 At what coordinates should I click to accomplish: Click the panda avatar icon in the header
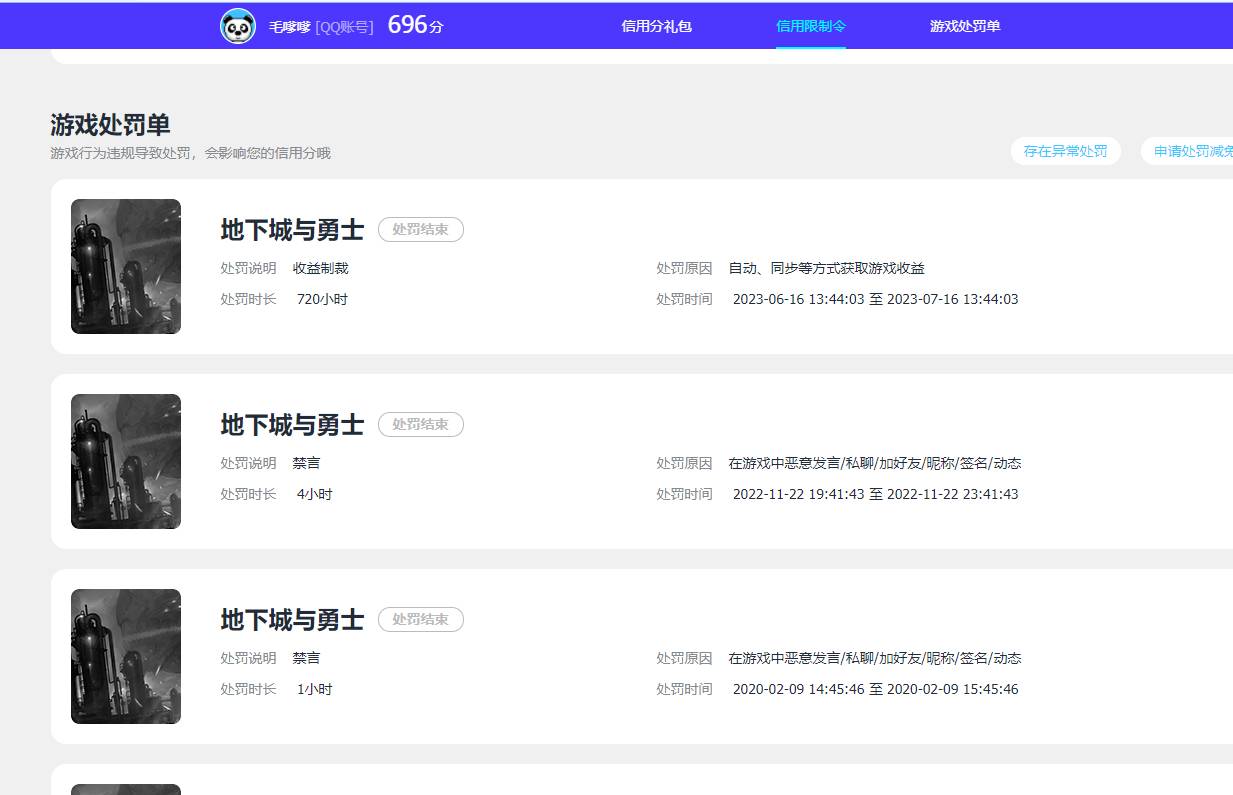pyautogui.click(x=237, y=24)
